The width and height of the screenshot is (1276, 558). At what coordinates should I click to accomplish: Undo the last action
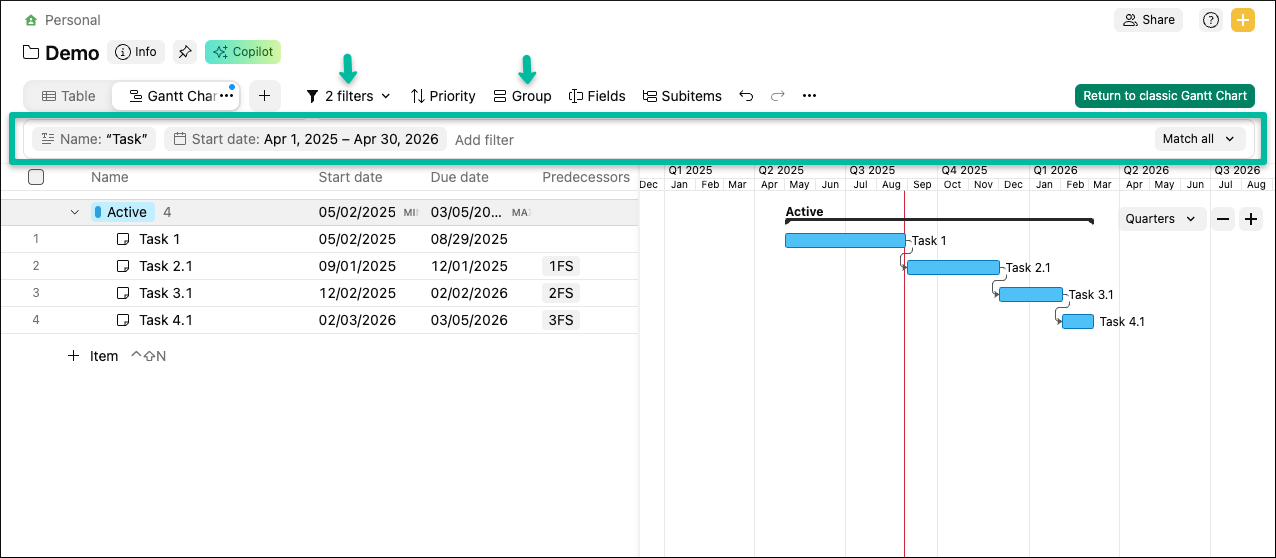(746, 96)
